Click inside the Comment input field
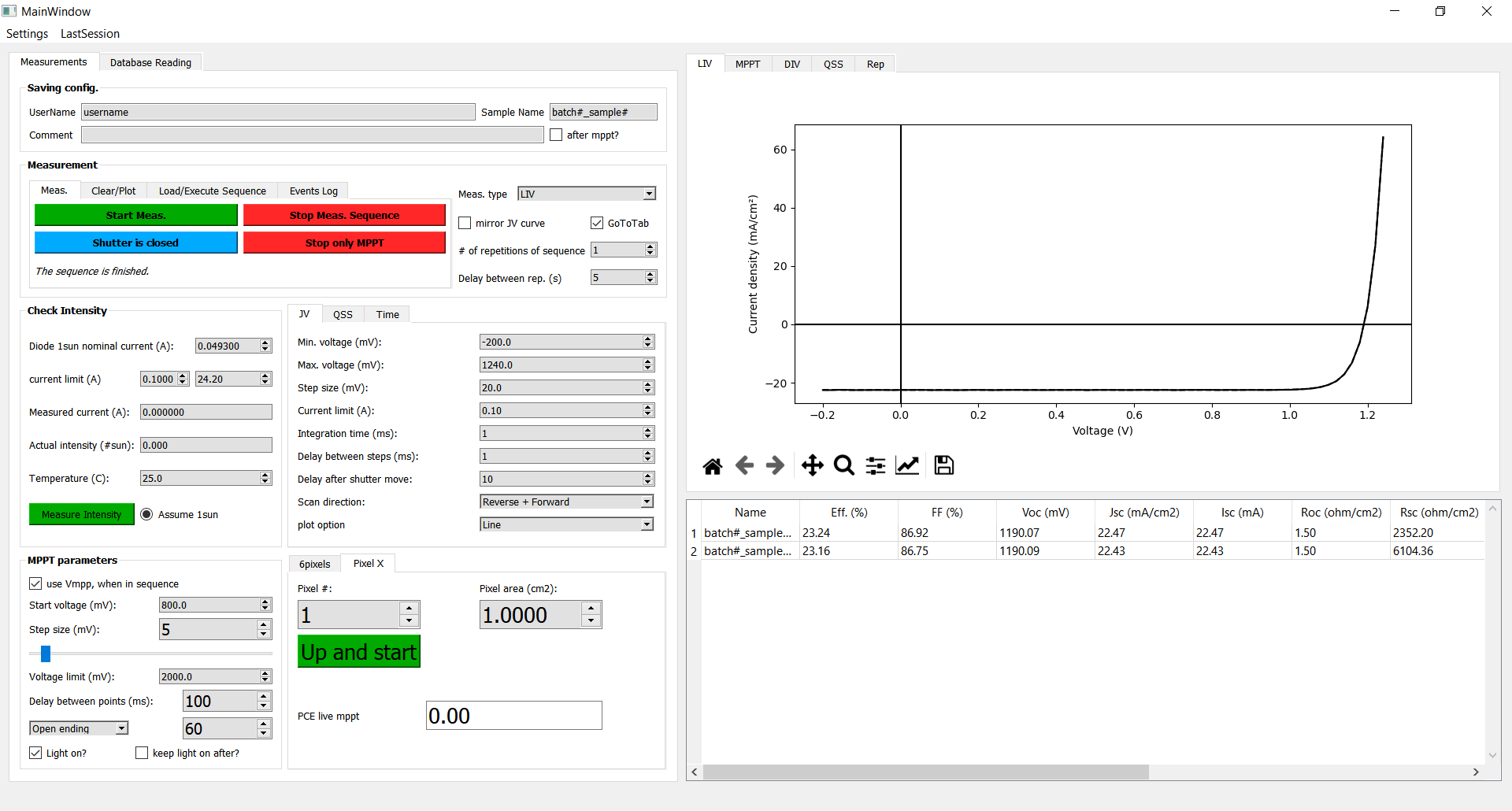This screenshot has width=1512, height=811. click(311, 135)
